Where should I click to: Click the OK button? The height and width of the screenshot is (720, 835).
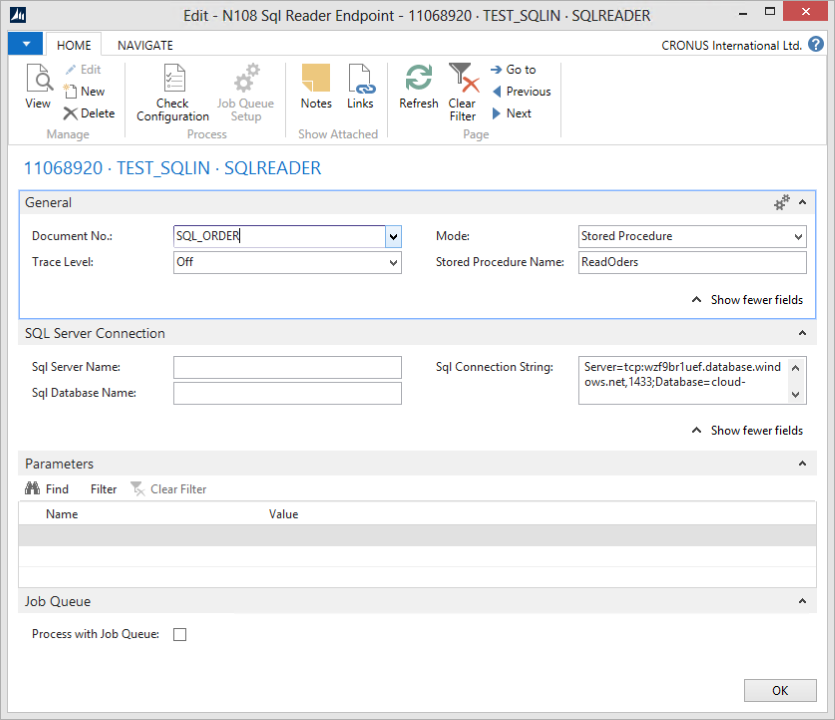[x=780, y=691]
